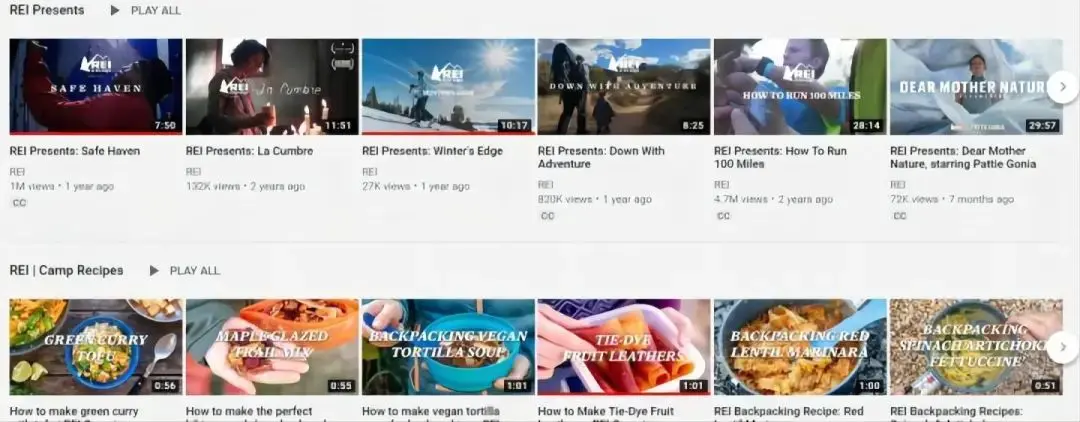Play Green Curry Tofu recipe thumbnail
This screenshot has width=1080, height=422.
[x=96, y=347]
